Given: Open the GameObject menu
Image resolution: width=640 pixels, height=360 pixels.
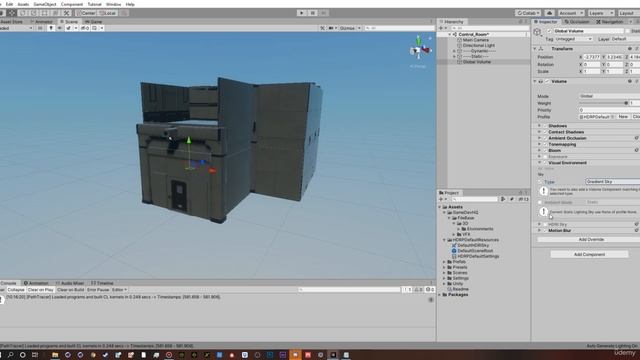Looking at the screenshot, I should [x=44, y=4].
